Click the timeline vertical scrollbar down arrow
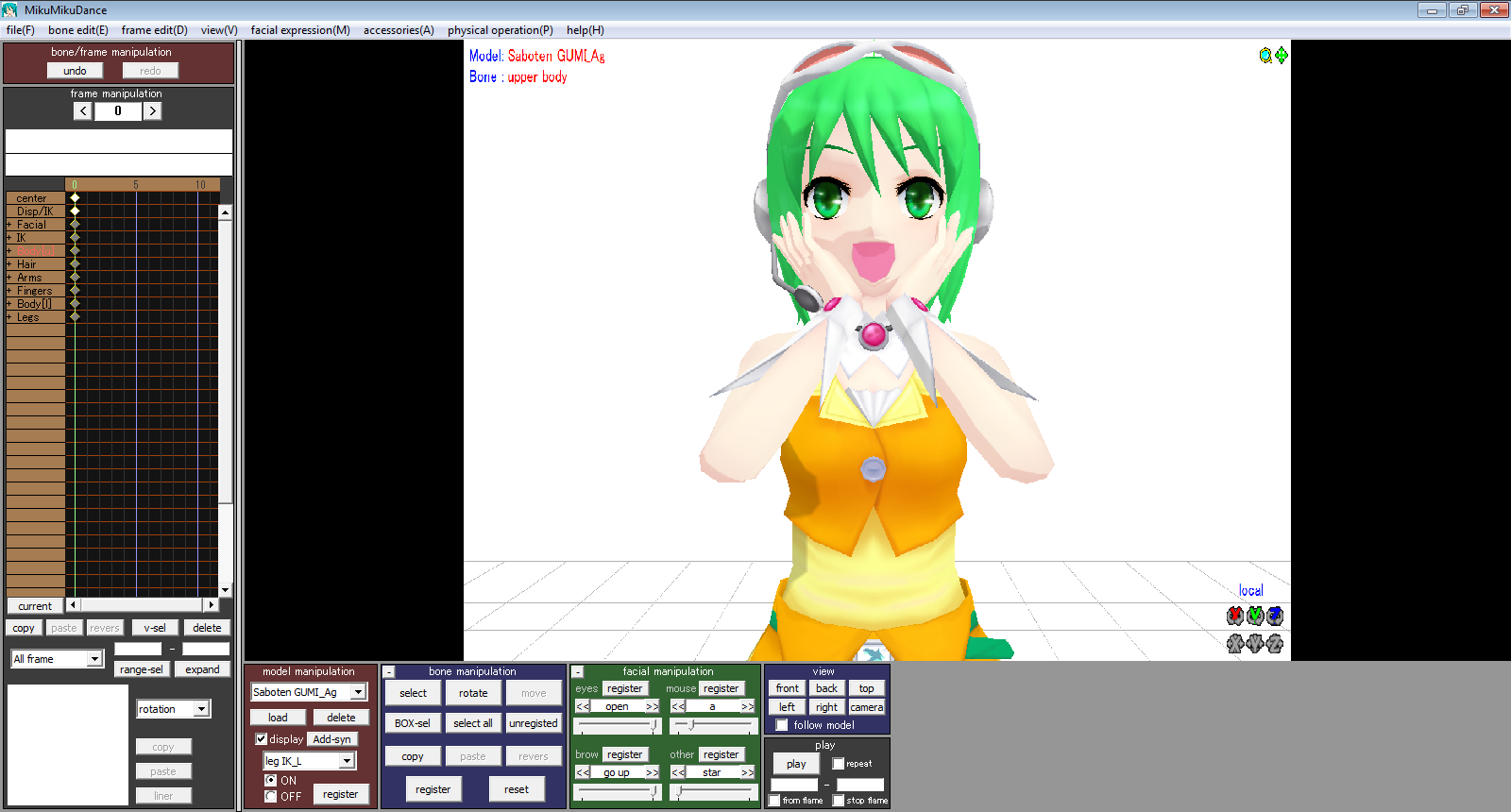Image resolution: width=1511 pixels, height=812 pixels. 225,589
